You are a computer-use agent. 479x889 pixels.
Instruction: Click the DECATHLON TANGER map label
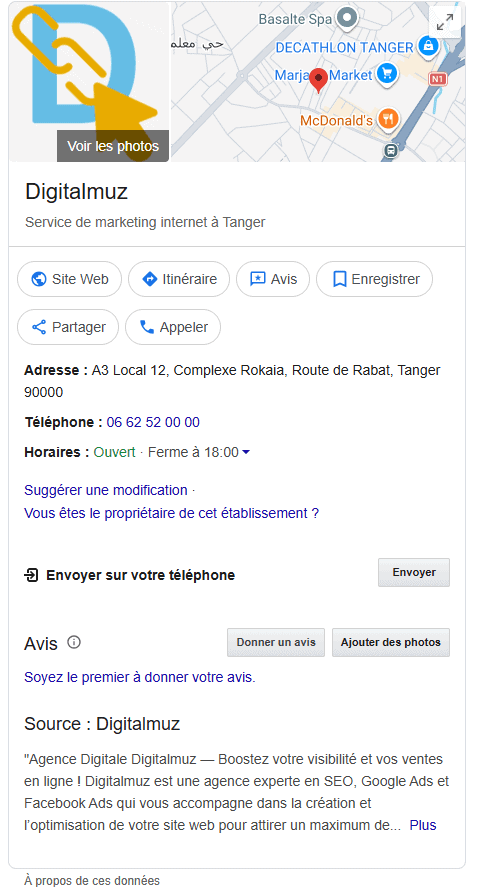coord(344,47)
